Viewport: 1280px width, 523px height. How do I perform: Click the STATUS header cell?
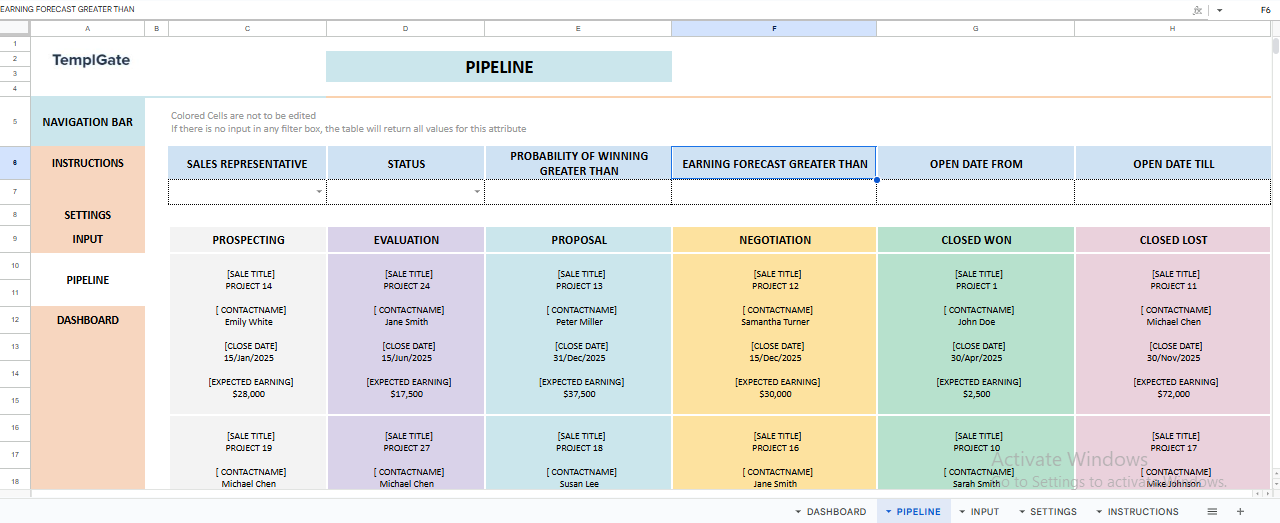tap(406, 164)
